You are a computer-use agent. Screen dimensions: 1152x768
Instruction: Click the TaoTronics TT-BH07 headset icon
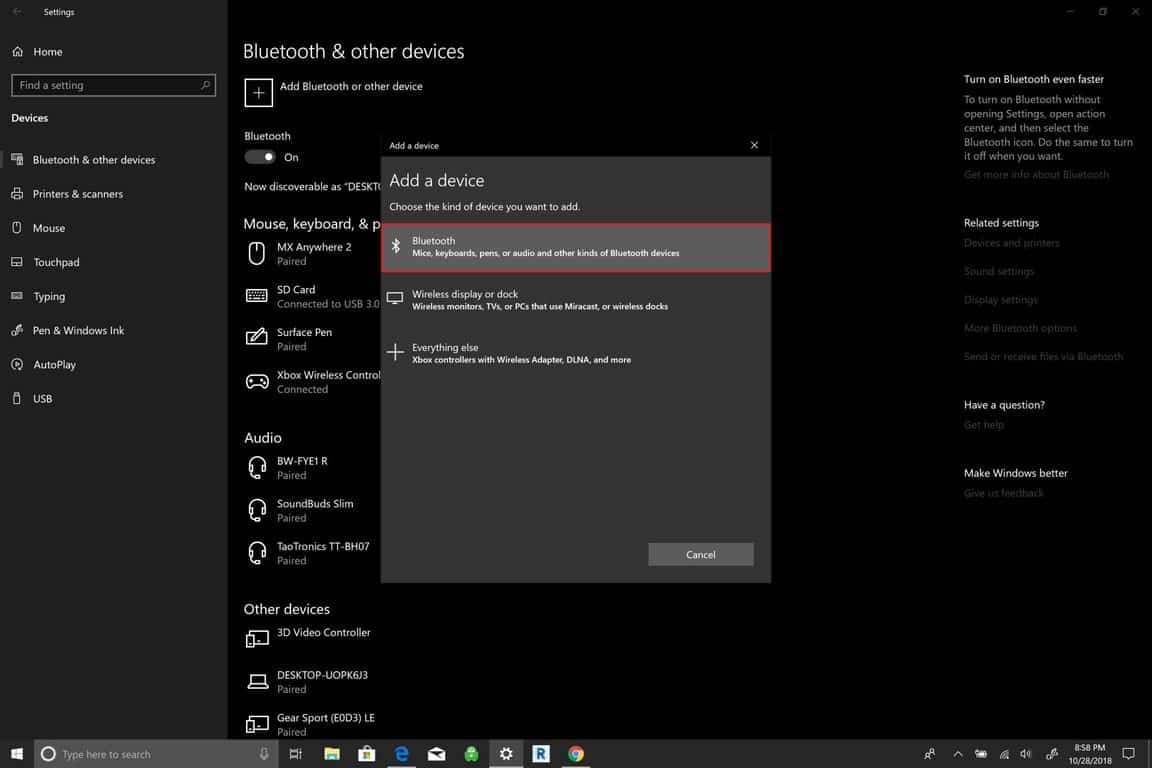coord(257,553)
